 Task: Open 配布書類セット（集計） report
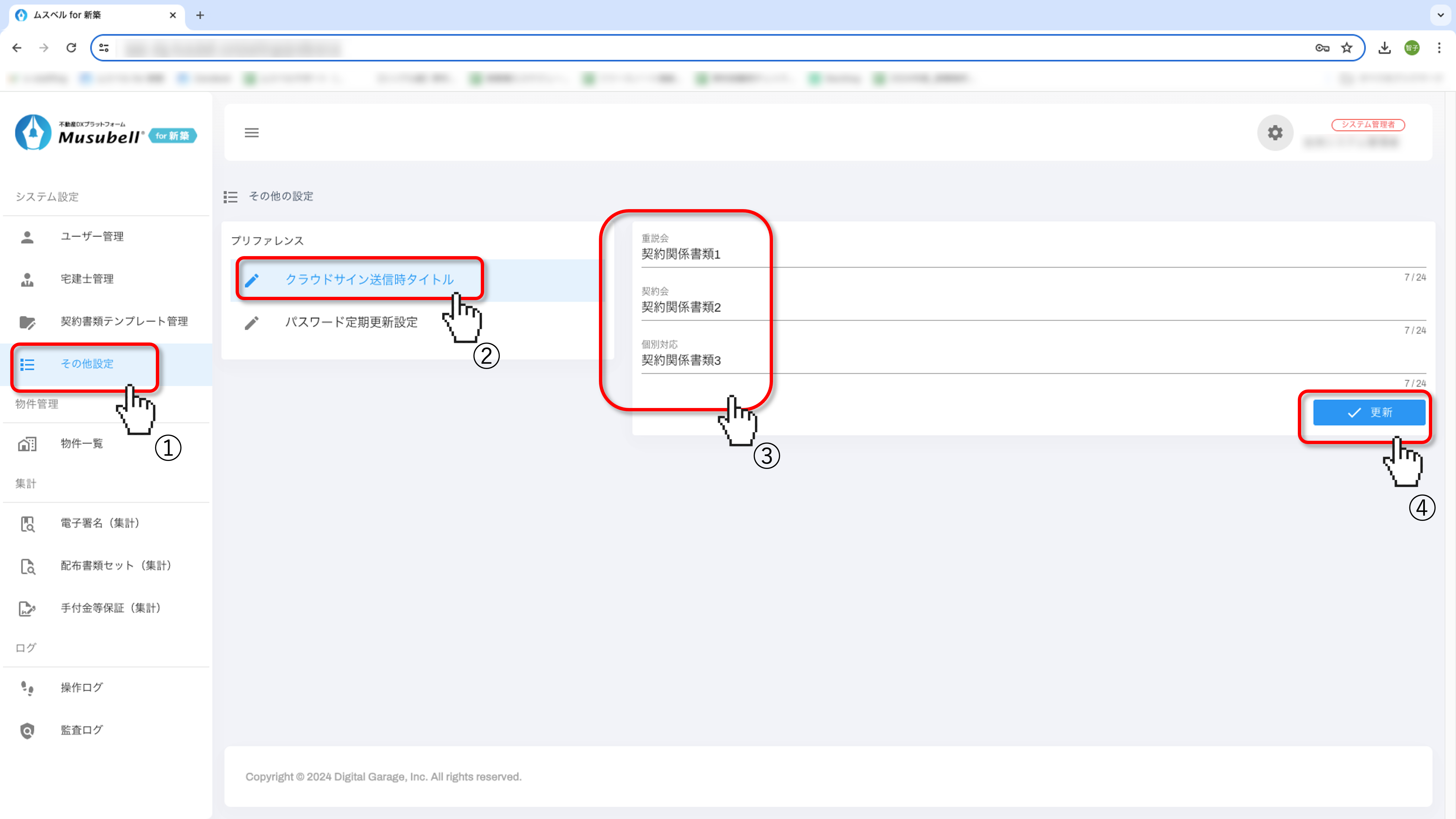coord(116,565)
